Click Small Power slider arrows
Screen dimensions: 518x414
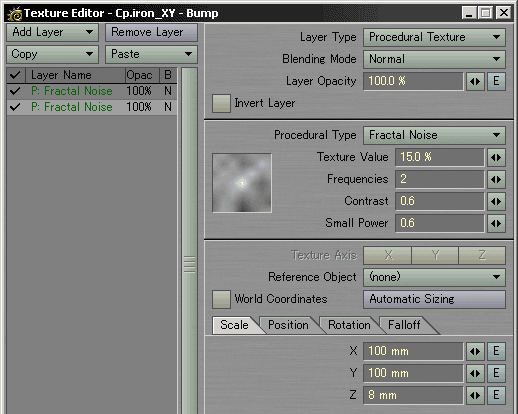(x=496, y=223)
